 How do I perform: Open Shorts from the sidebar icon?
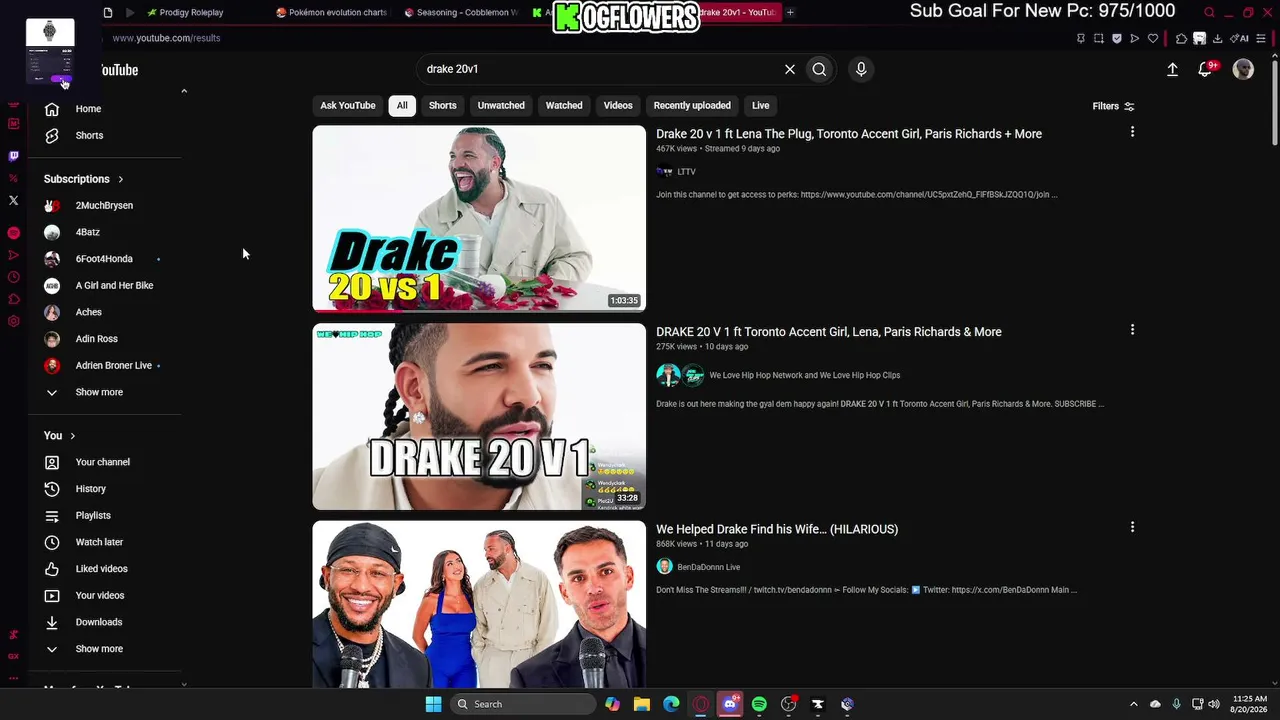[52, 136]
